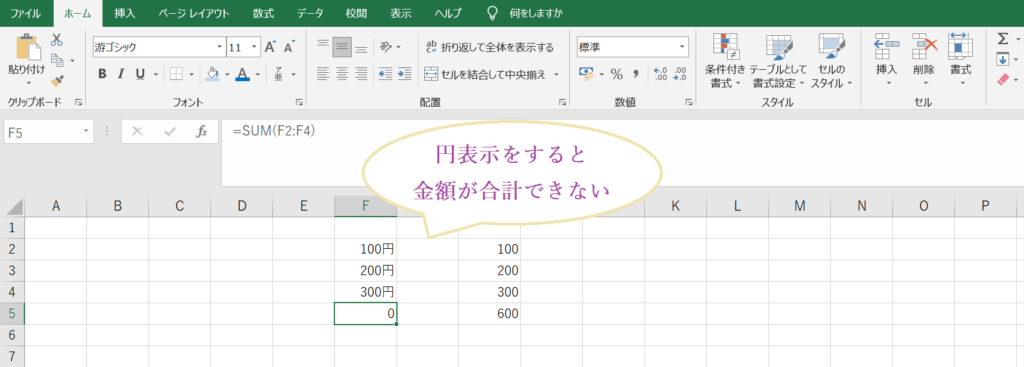Open the fill color dropdown arrow

(x=227, y=74)
